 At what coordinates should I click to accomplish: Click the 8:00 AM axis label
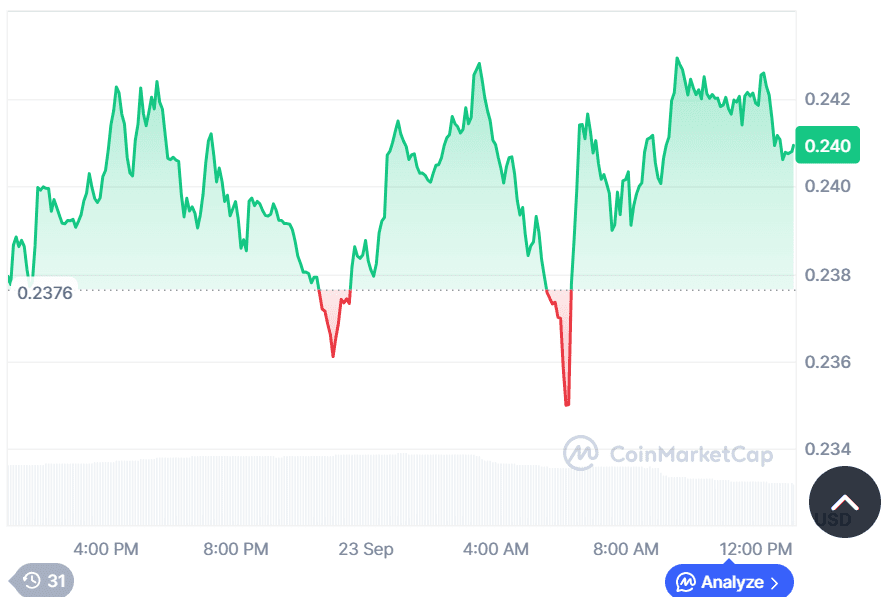point(626,550)
